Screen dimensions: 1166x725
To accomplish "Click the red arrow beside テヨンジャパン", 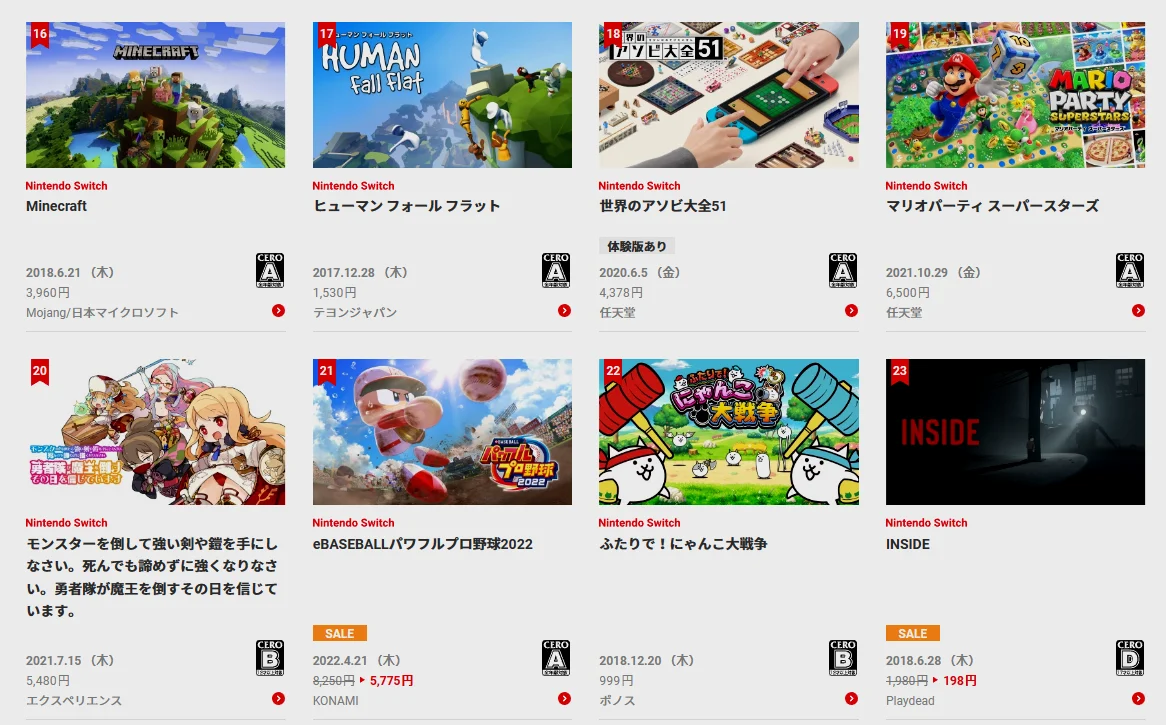I will pos(564,311).
